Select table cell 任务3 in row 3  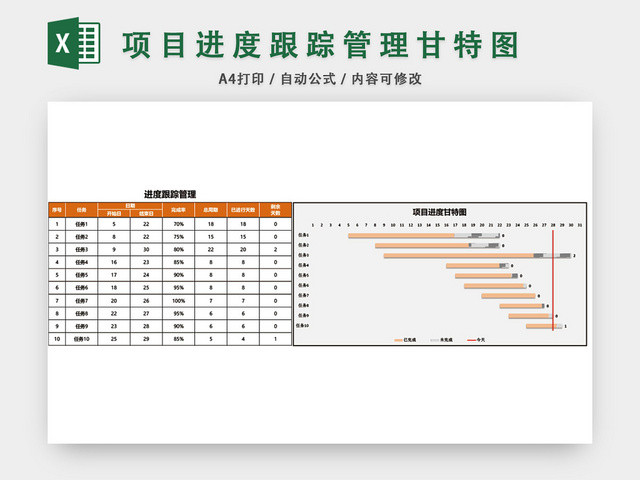coord(82,249)
